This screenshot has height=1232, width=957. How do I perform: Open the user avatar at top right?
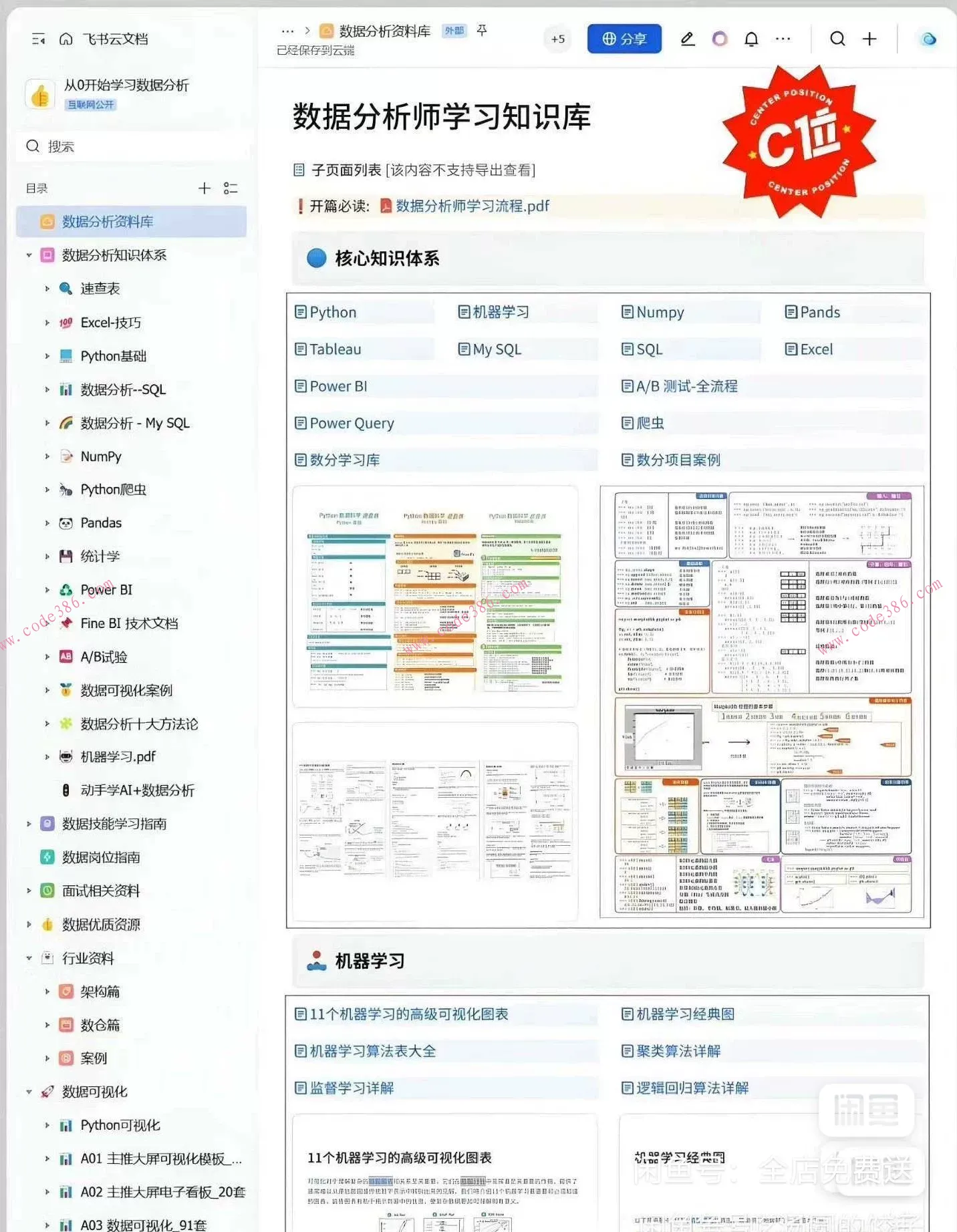pos(928,39)
